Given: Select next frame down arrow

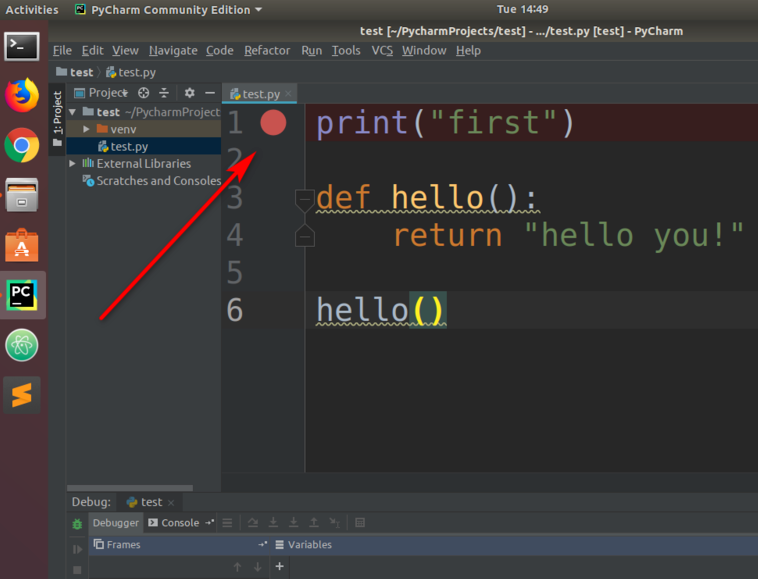Looking at the screenshot, I should click(x=258, y=566).
